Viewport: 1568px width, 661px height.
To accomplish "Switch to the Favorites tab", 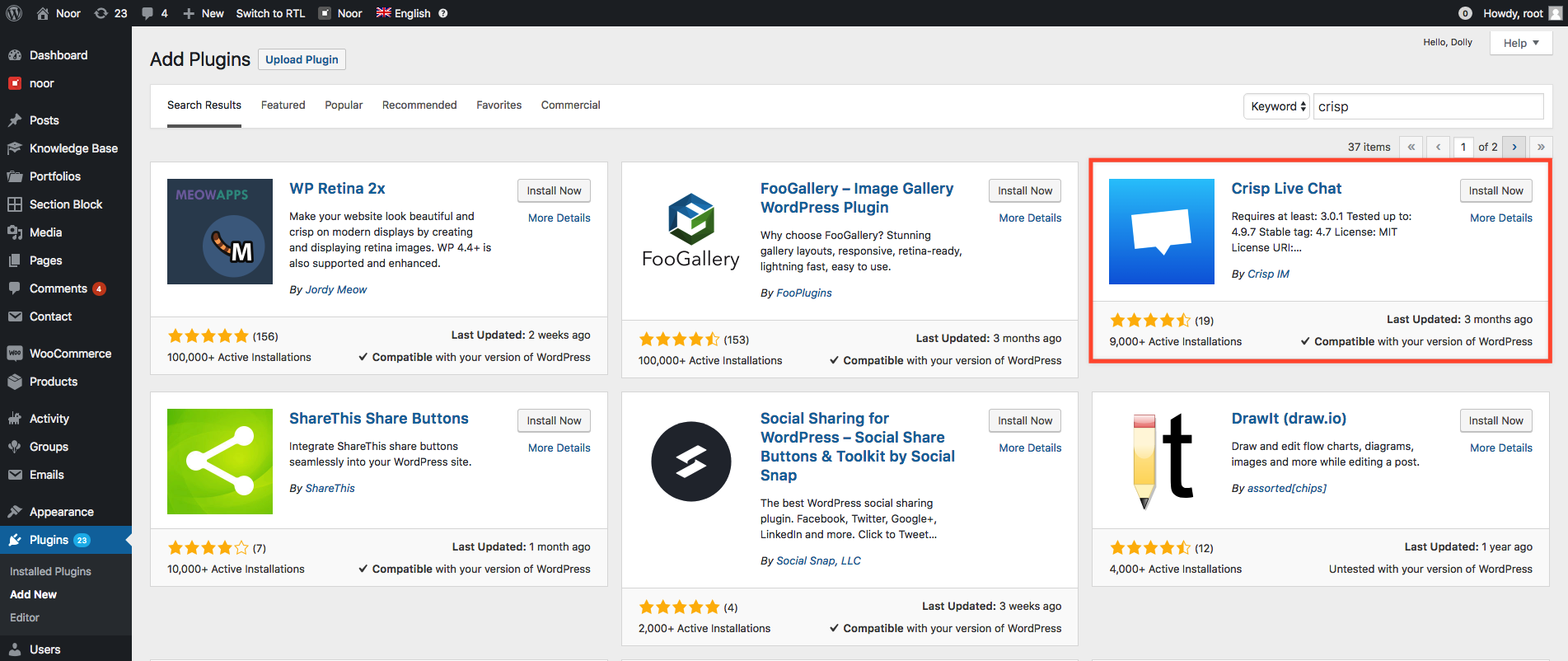I will pos(499,105).
